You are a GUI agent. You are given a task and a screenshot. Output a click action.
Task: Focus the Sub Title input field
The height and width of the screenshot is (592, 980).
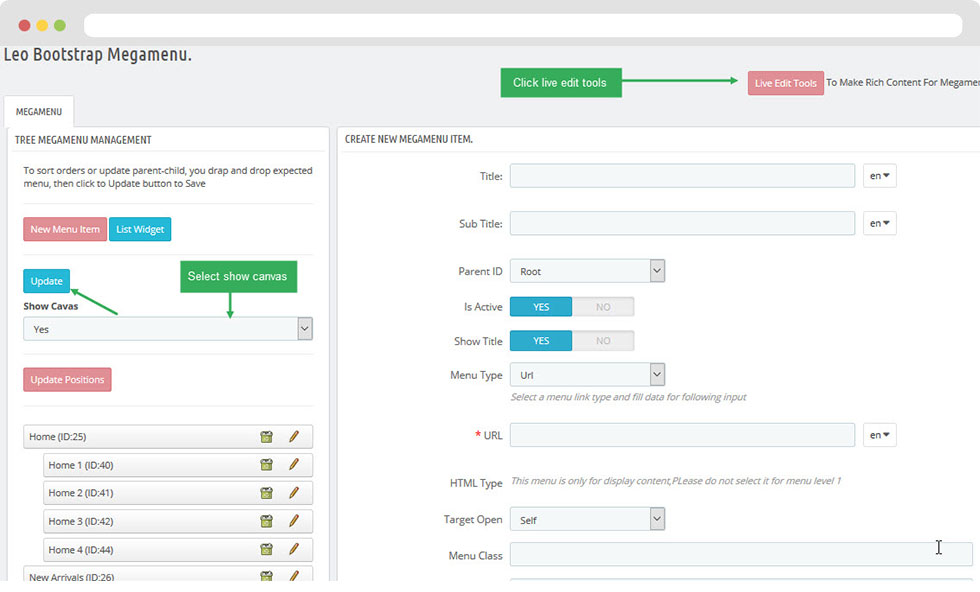pyautogui.click(x=682, y=223)
